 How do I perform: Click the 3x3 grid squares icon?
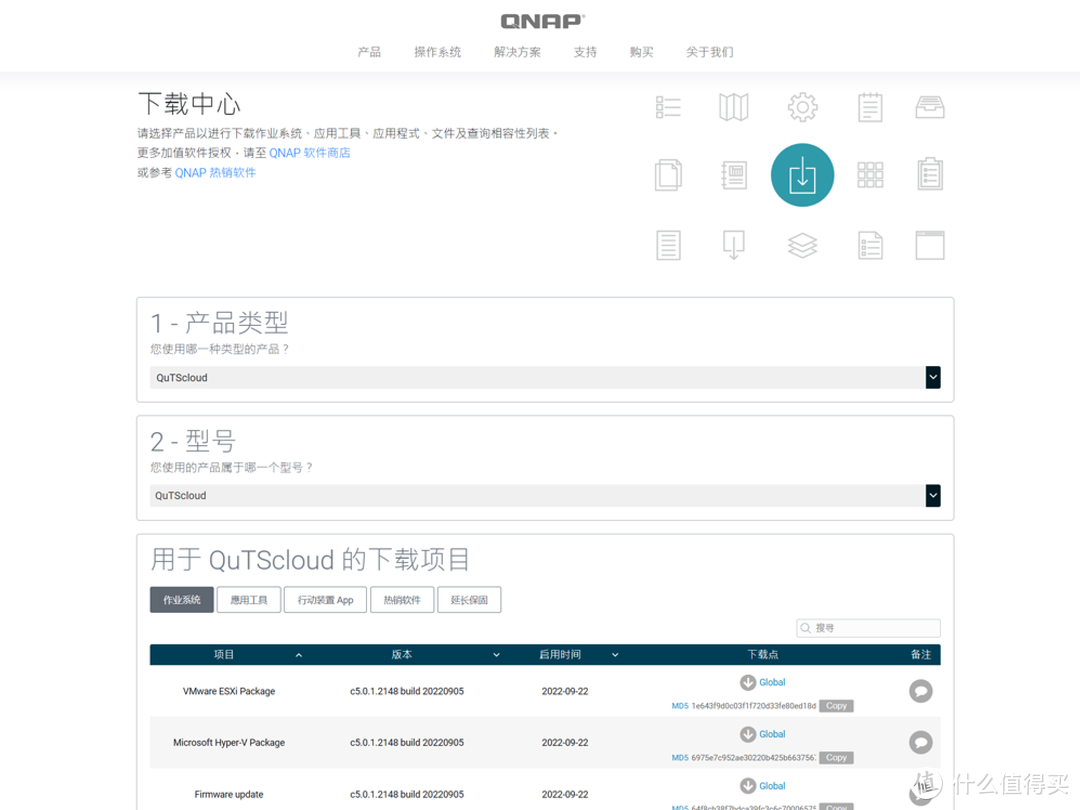(x=870, y=175)
